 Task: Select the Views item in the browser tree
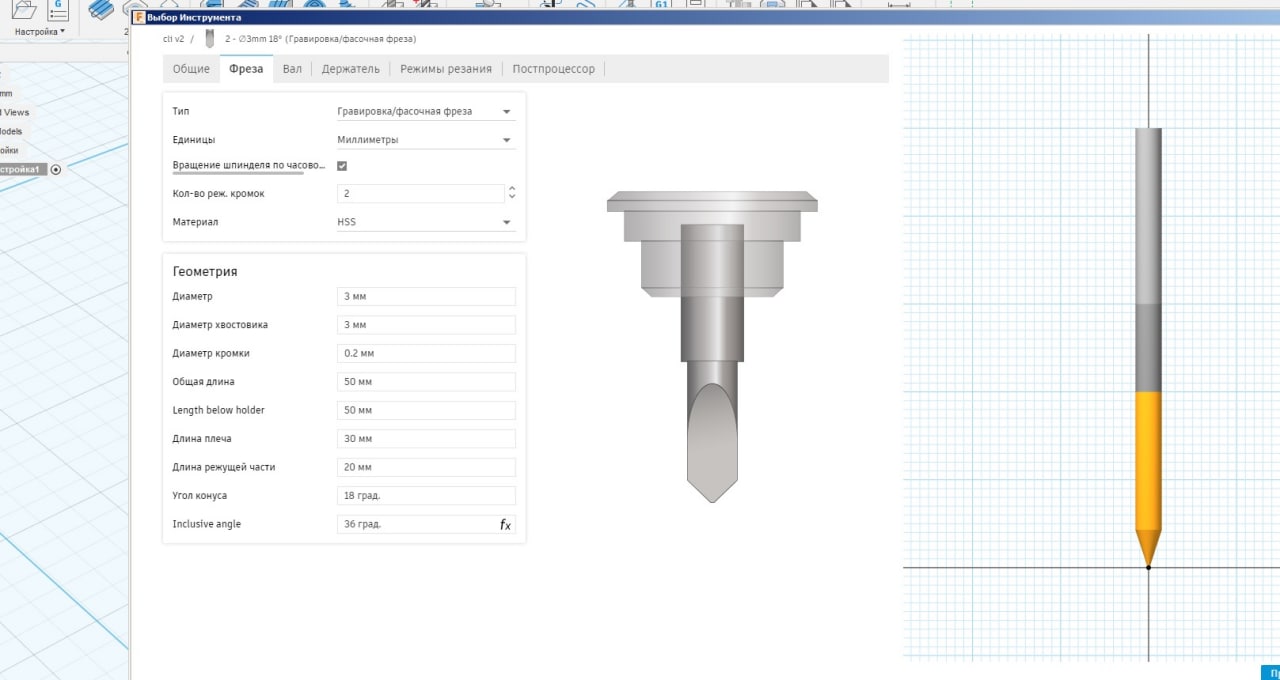click(x=15, y=112)
